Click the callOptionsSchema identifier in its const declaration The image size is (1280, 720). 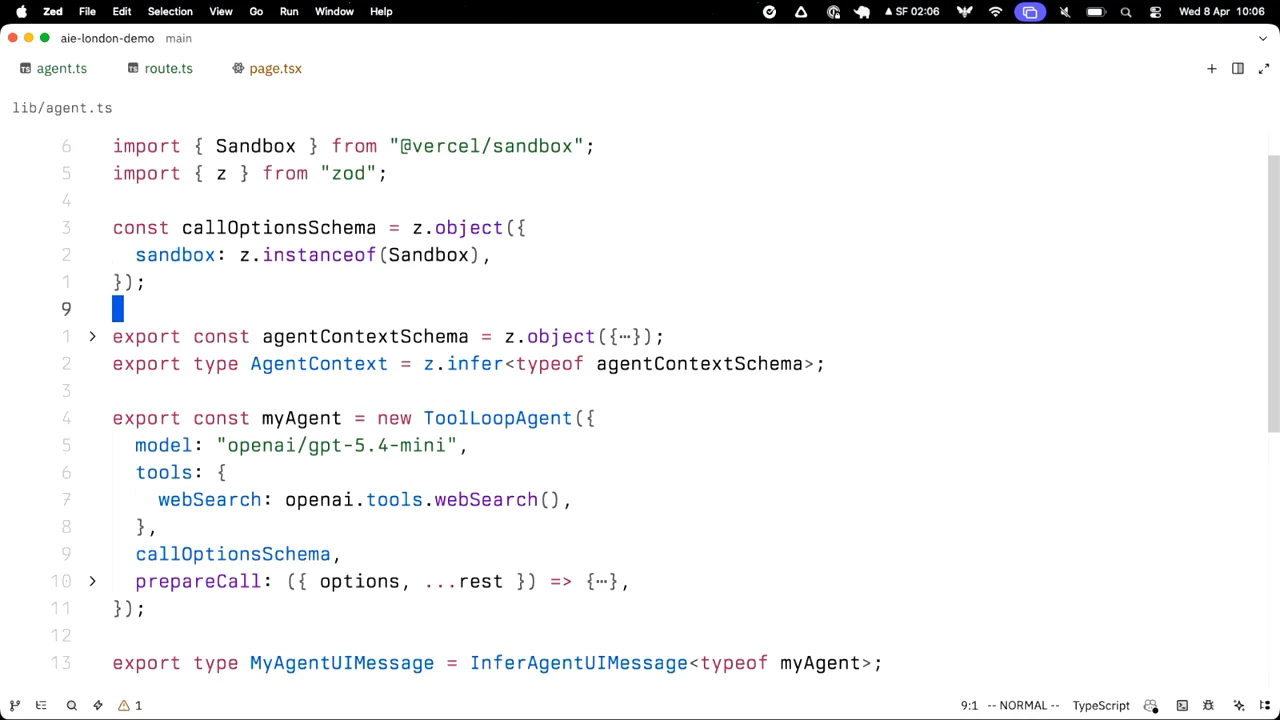(279, 228)
